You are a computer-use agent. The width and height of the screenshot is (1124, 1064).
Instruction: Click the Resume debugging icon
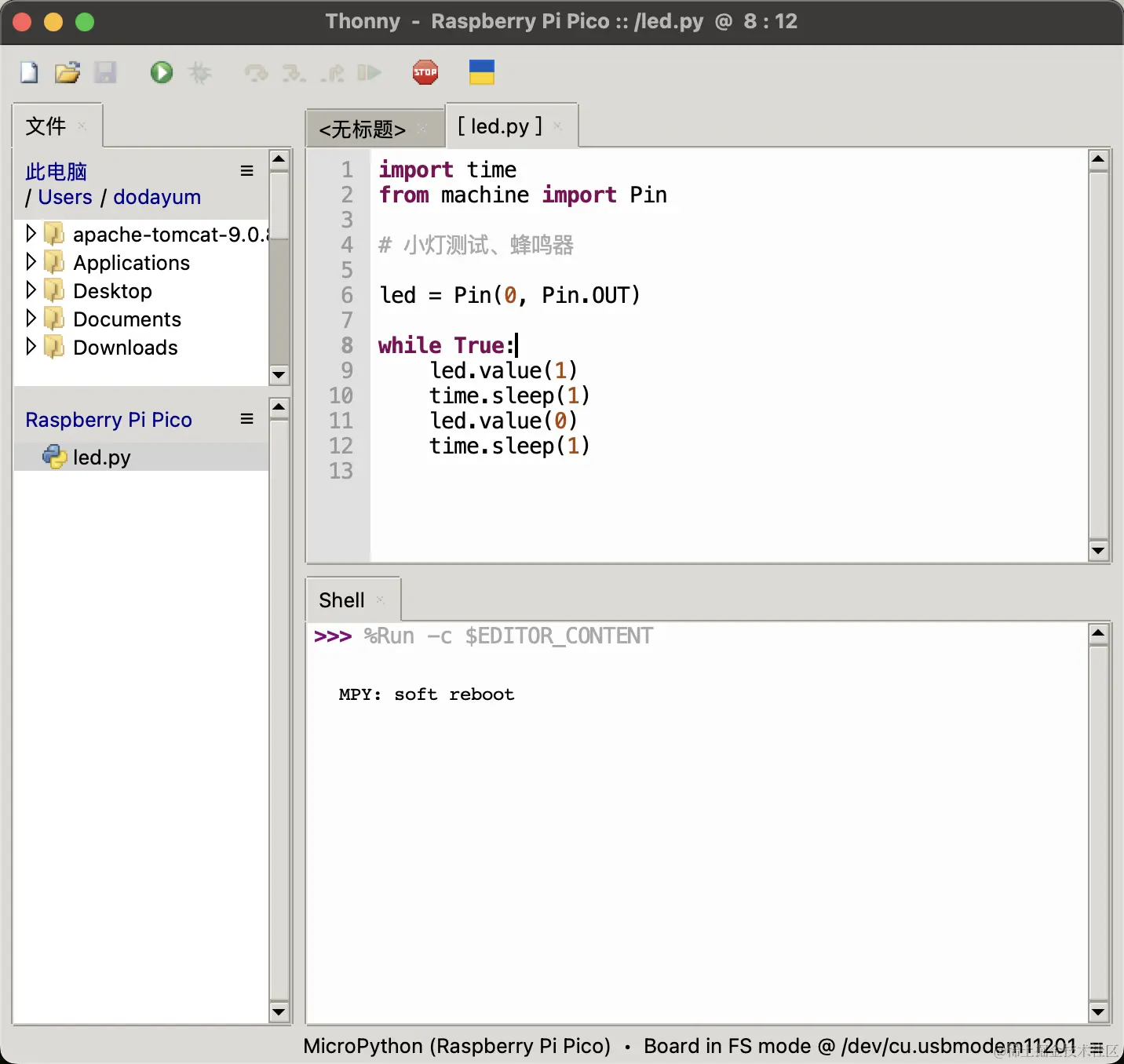tap(369, 73)
